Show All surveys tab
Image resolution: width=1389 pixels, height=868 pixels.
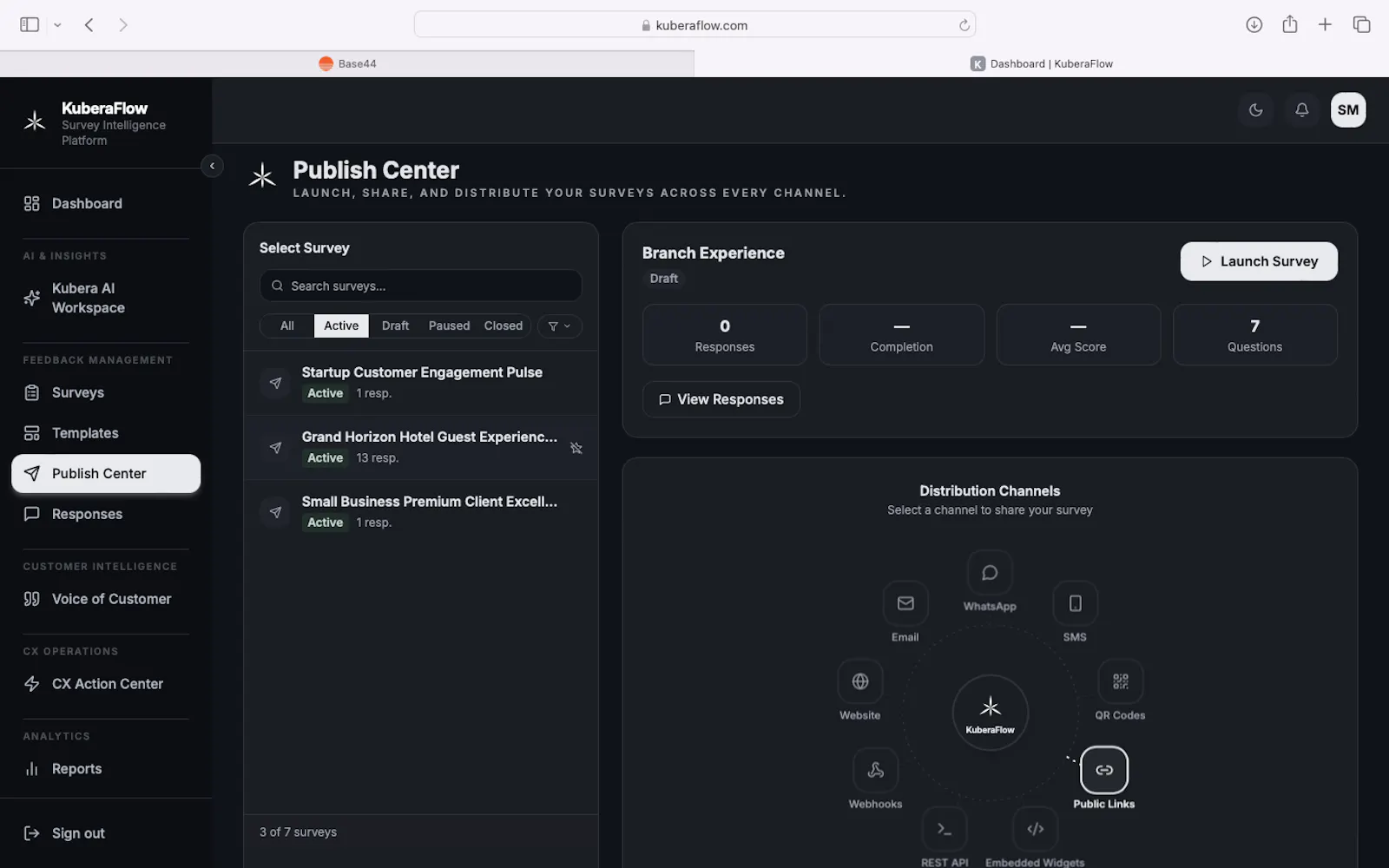point(287,325)
